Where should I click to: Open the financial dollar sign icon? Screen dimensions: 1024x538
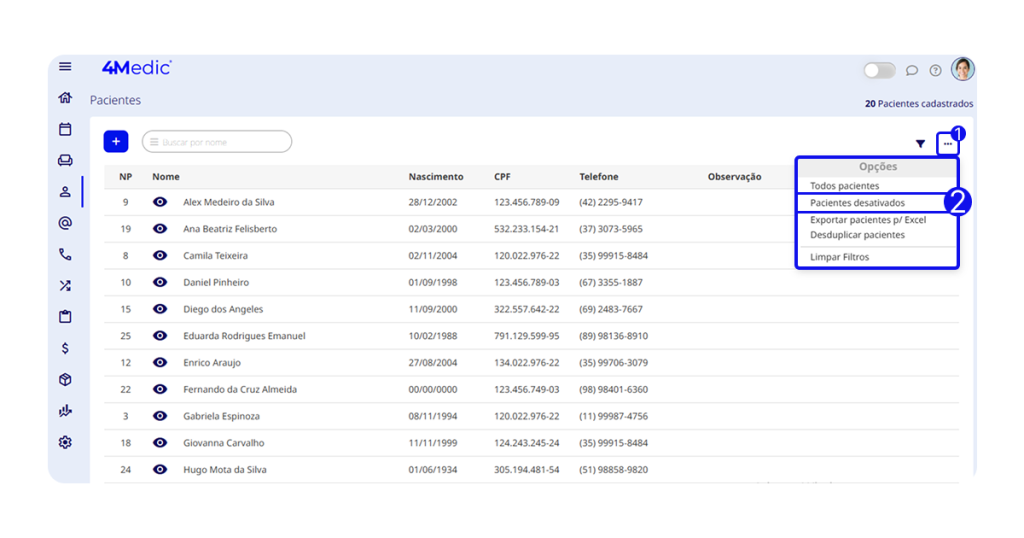click(x=65, y=348)
